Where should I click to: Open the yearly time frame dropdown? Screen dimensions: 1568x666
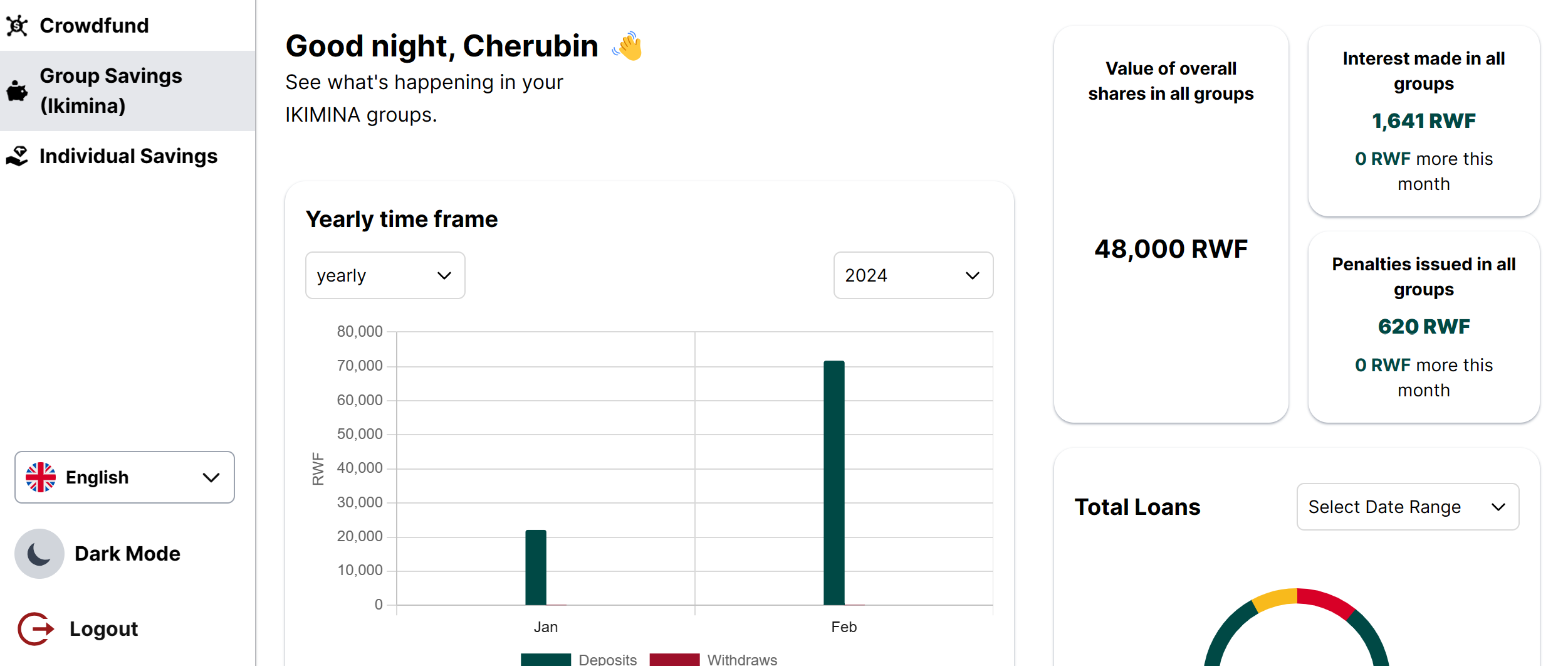point(385,275)
